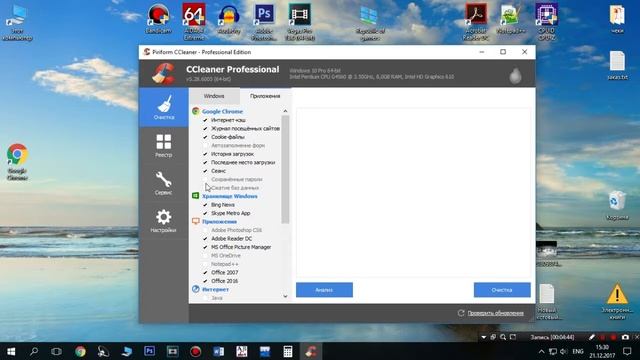Click ENG language indicator in tray
The image size is (640, 360).
[578, 351]
